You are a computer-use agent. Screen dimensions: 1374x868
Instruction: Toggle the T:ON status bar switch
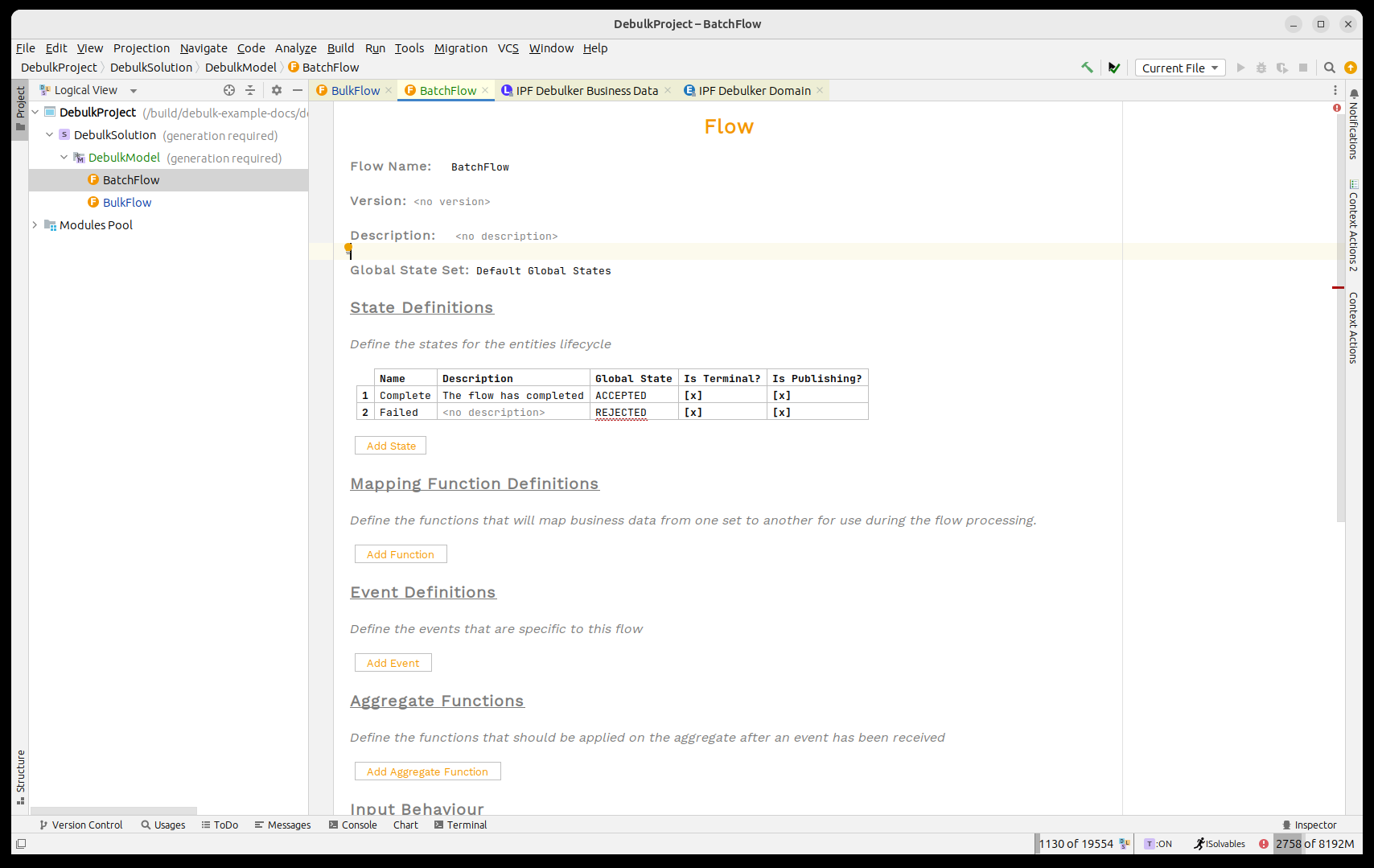click(x=1158, y=844)
